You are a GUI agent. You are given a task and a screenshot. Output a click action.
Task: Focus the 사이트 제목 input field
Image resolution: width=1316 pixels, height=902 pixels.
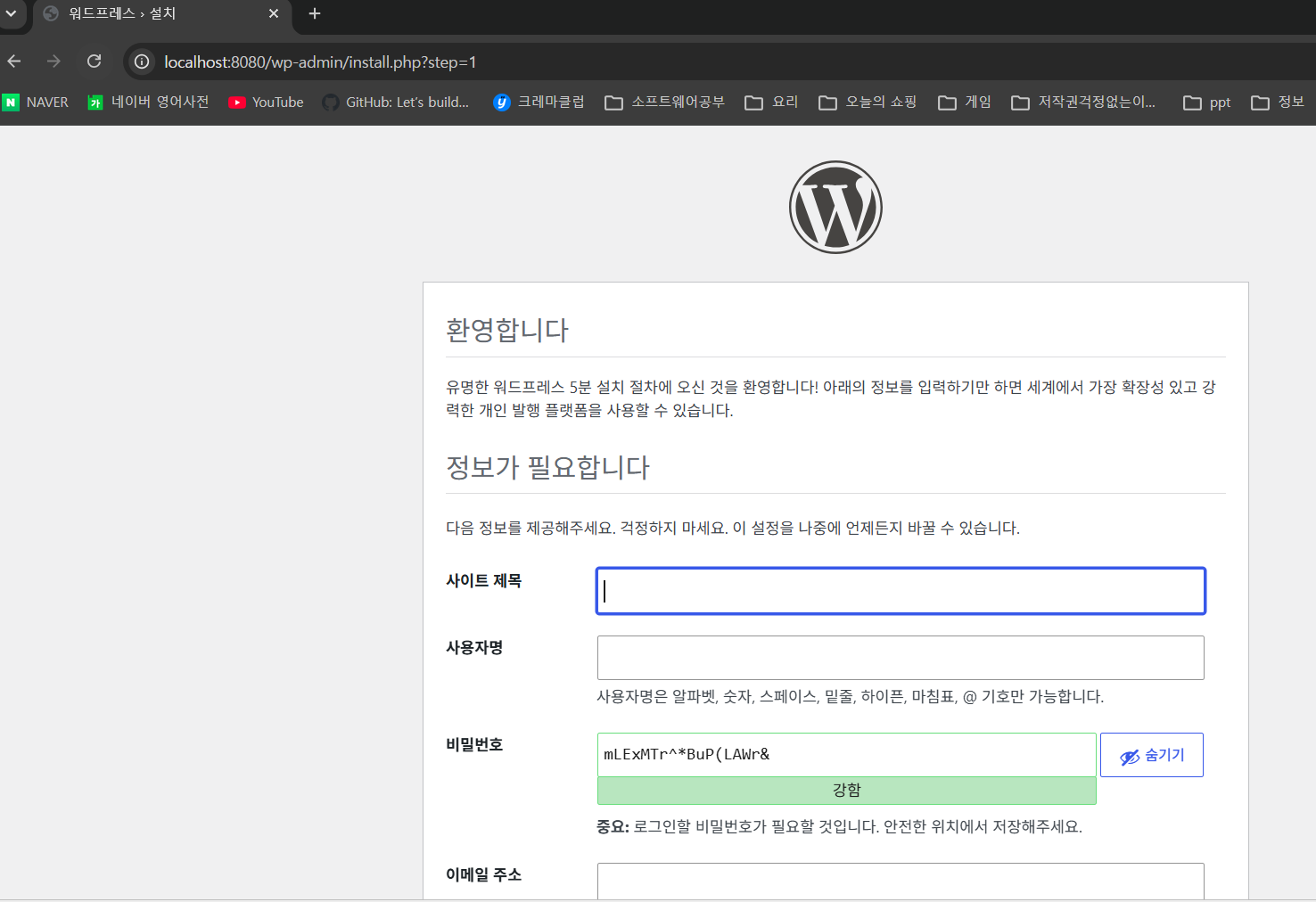tap(901, 591)
